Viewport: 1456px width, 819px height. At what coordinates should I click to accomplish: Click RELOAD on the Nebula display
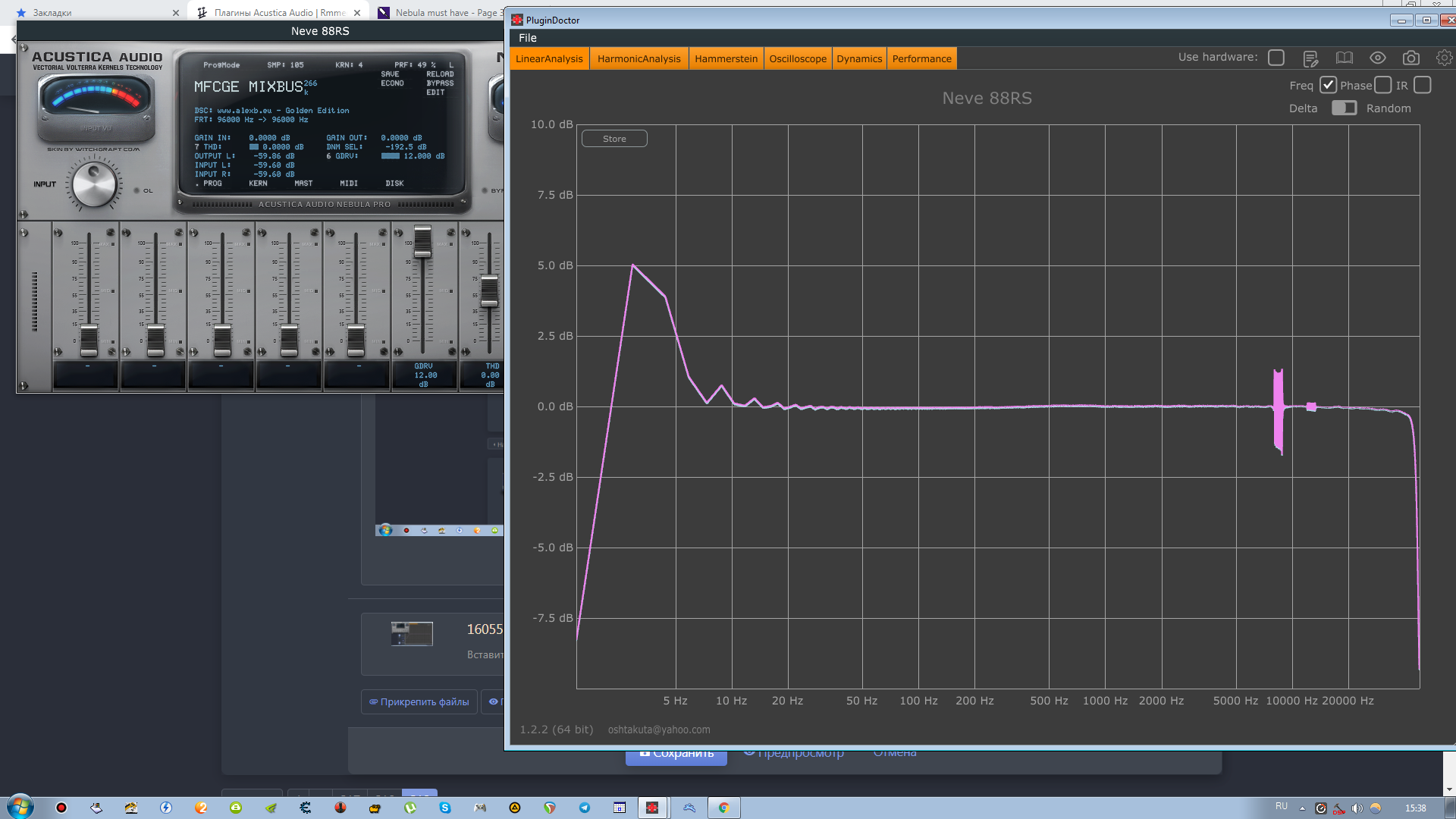point(440,74)
